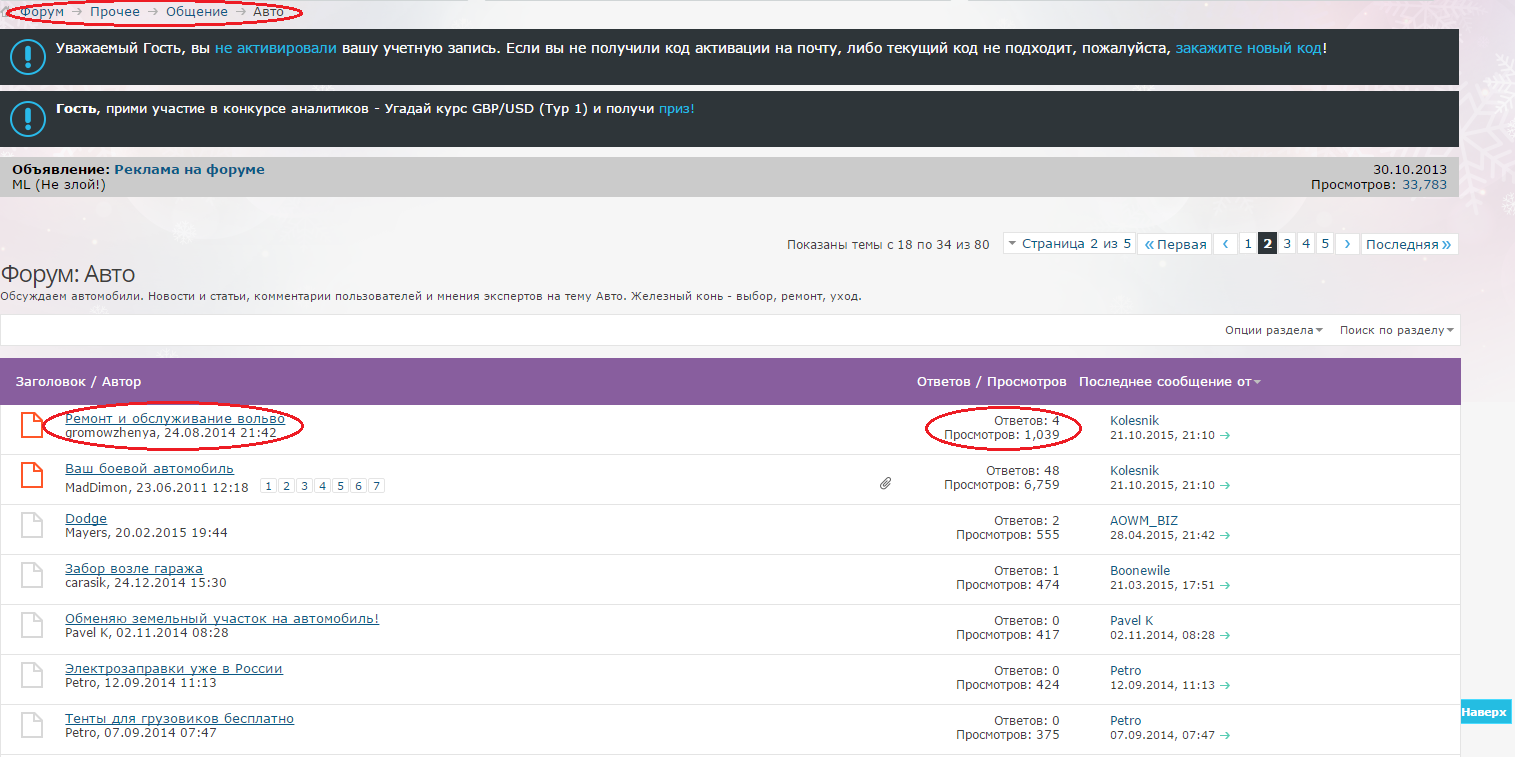
Task: Open thread 'Тенты для грузовиков бесплатно'
Action: click(x=179, y=718)
